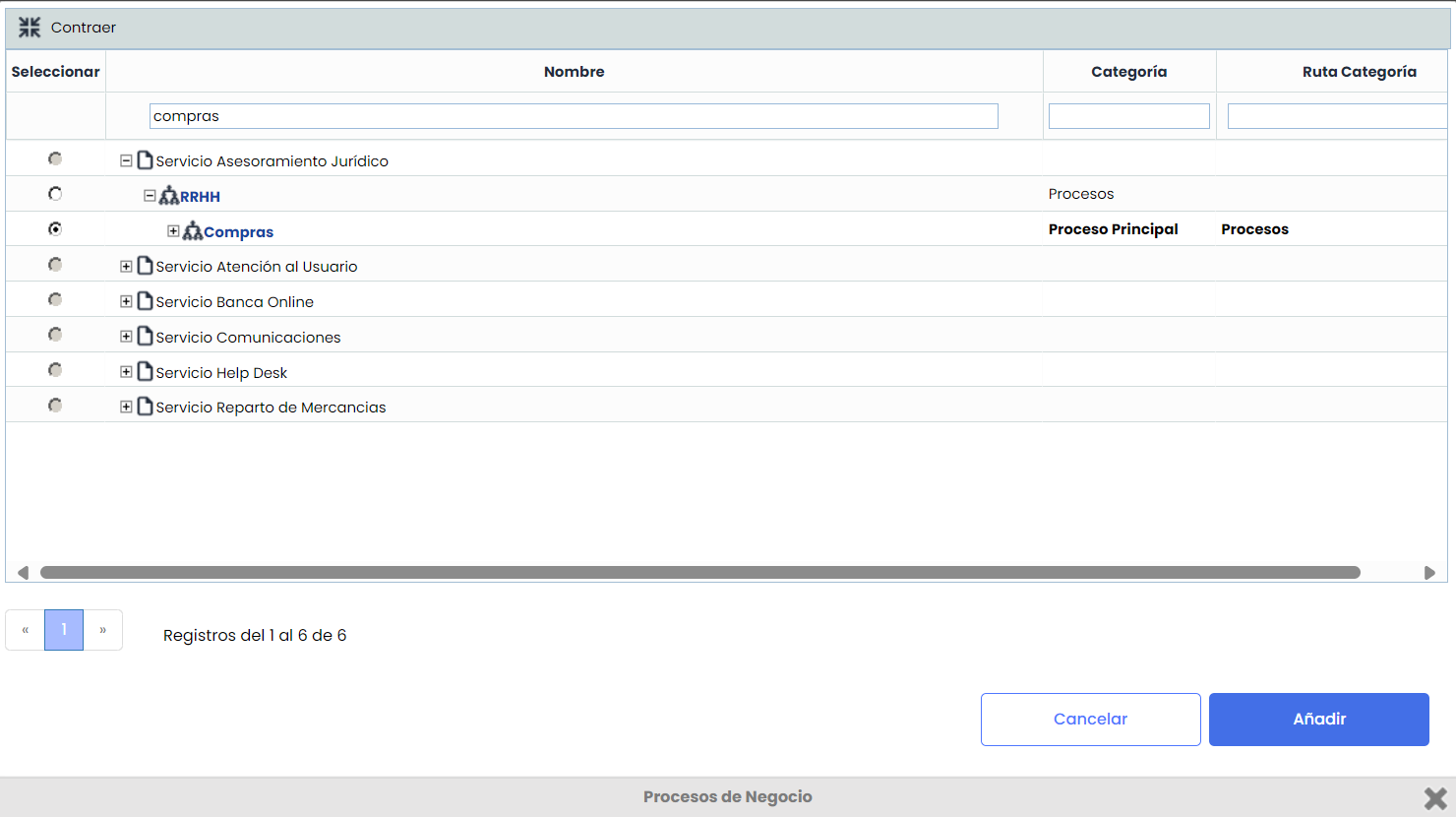Expand the Servicio Banca Online node
1456x817 pixels.
pos(126,301)
